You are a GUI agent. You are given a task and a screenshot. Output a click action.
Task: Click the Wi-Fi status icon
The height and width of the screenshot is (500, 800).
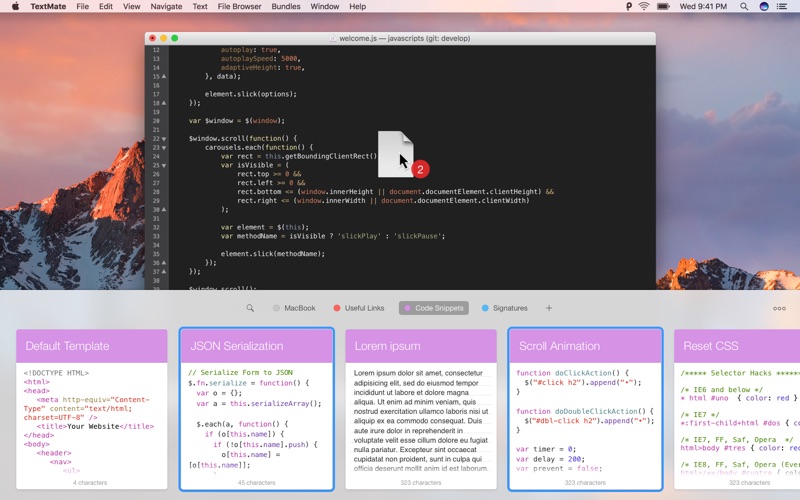coord(645,7)
